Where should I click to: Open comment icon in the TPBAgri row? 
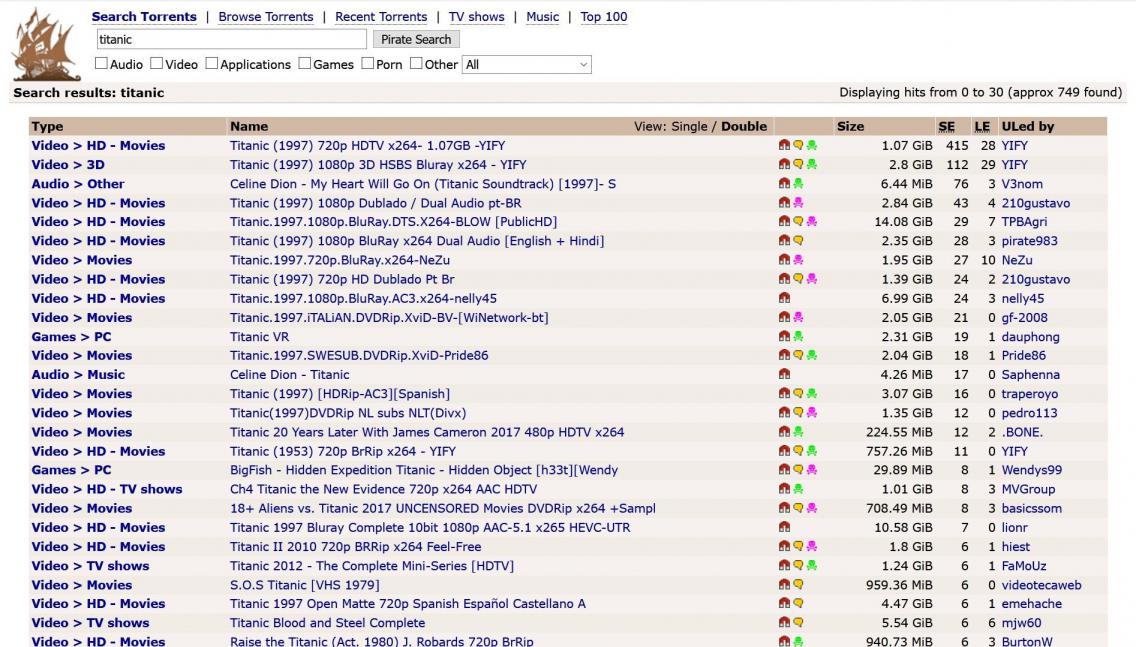coord(798,222)
